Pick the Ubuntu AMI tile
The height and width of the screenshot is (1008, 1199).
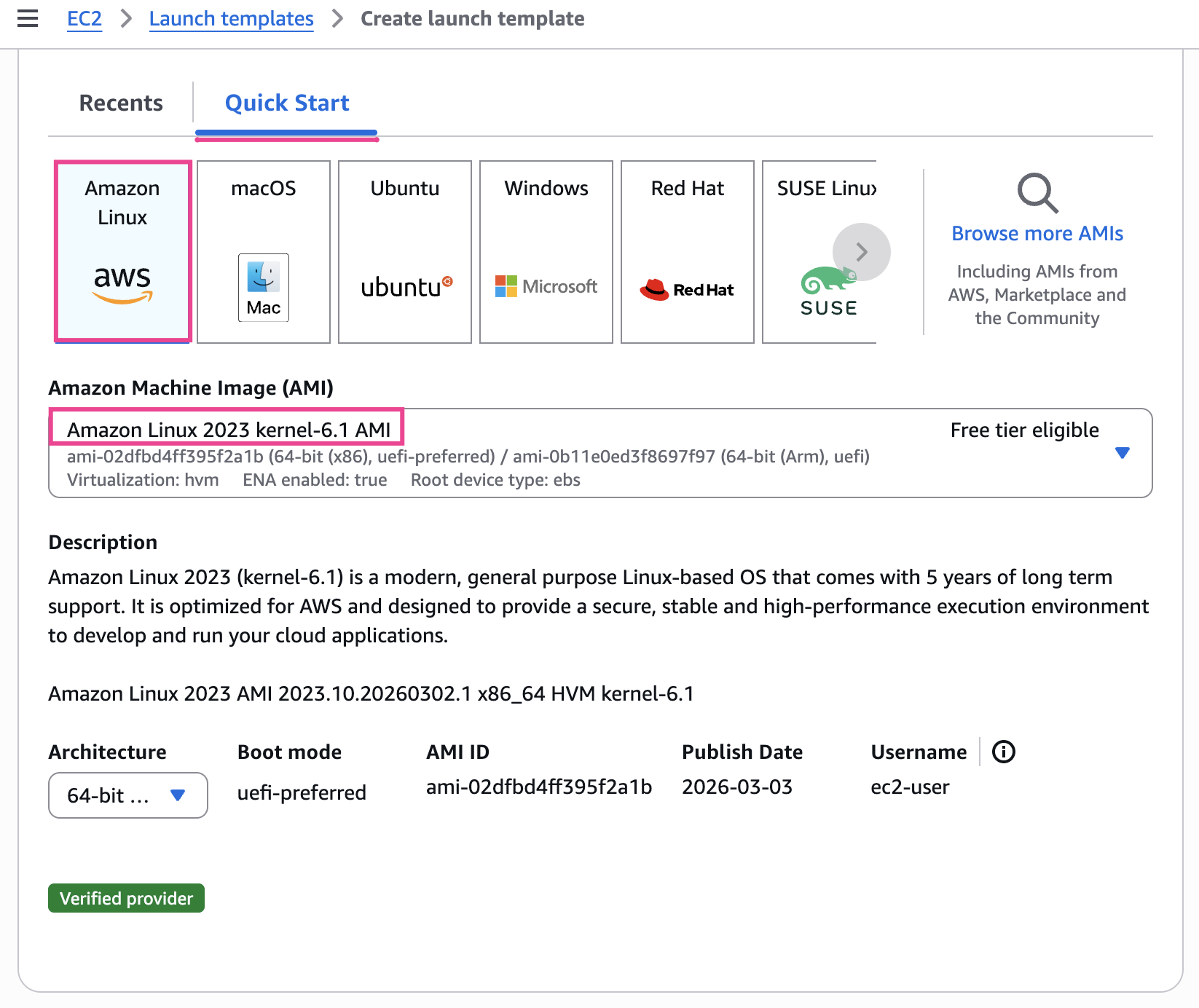[405, 251]
